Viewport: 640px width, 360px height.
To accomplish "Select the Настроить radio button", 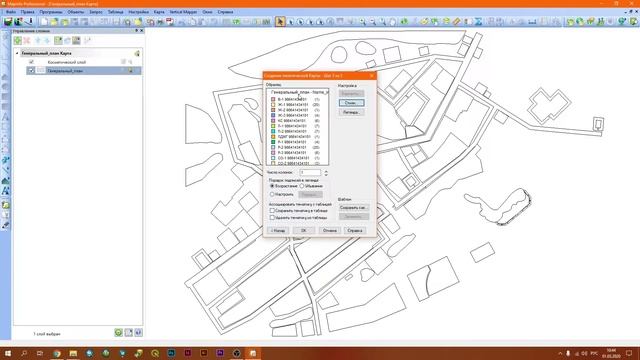I will 272,194.
